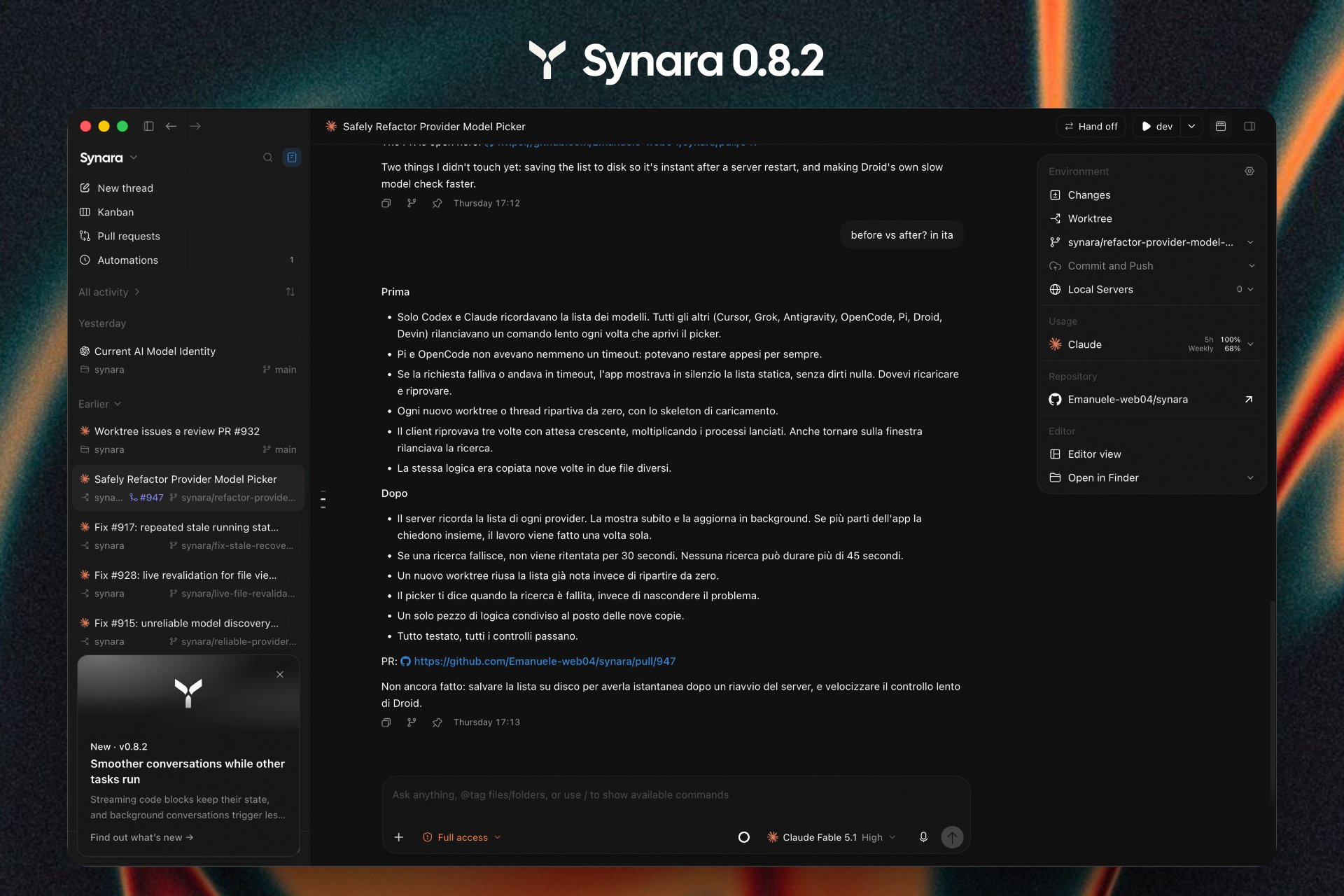Viewport: 1344px width, 896px height.
Task: Open the dev run options chevron
Action: coord(1191,126)
